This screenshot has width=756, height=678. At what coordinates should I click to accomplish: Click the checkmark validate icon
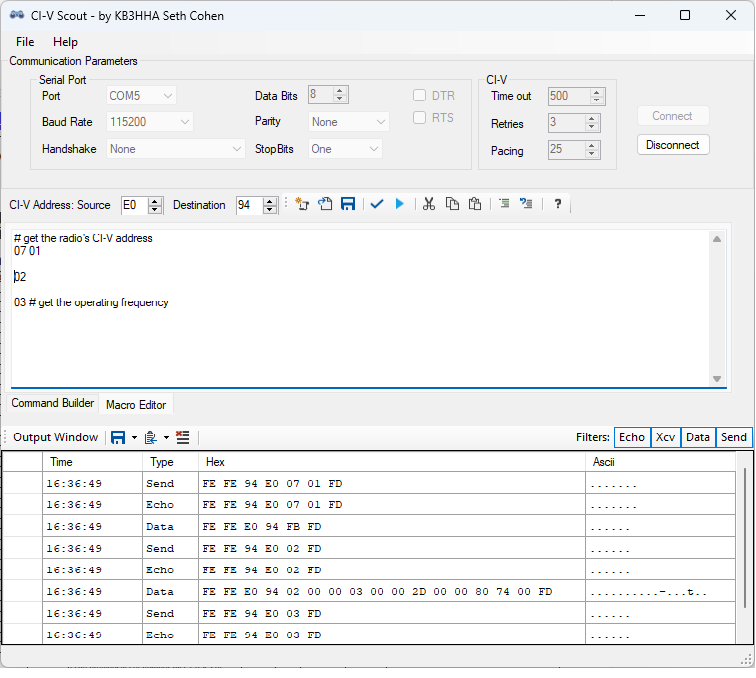coord(377,204)
